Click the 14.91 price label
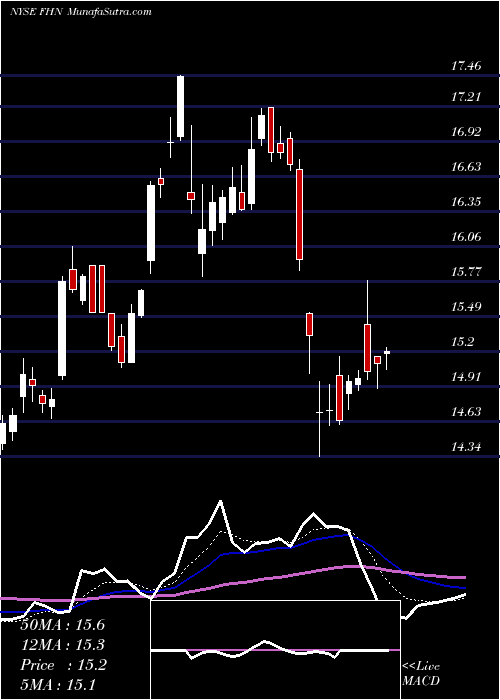 click(x=466, y=377)
